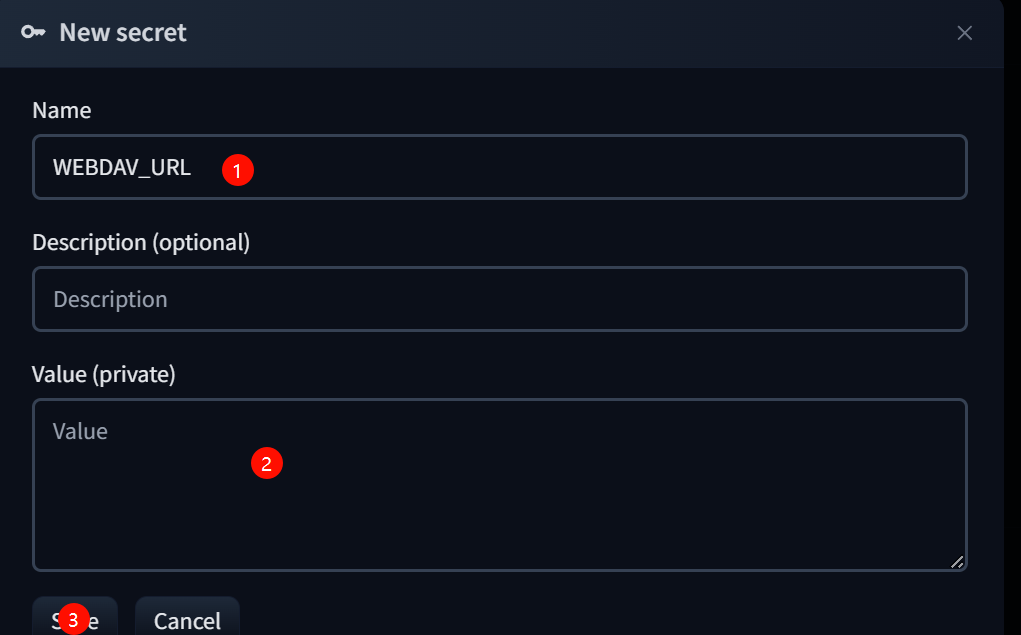Click the Value (private) label
This screenshot has width=1021, height=635.
[104, 374]
